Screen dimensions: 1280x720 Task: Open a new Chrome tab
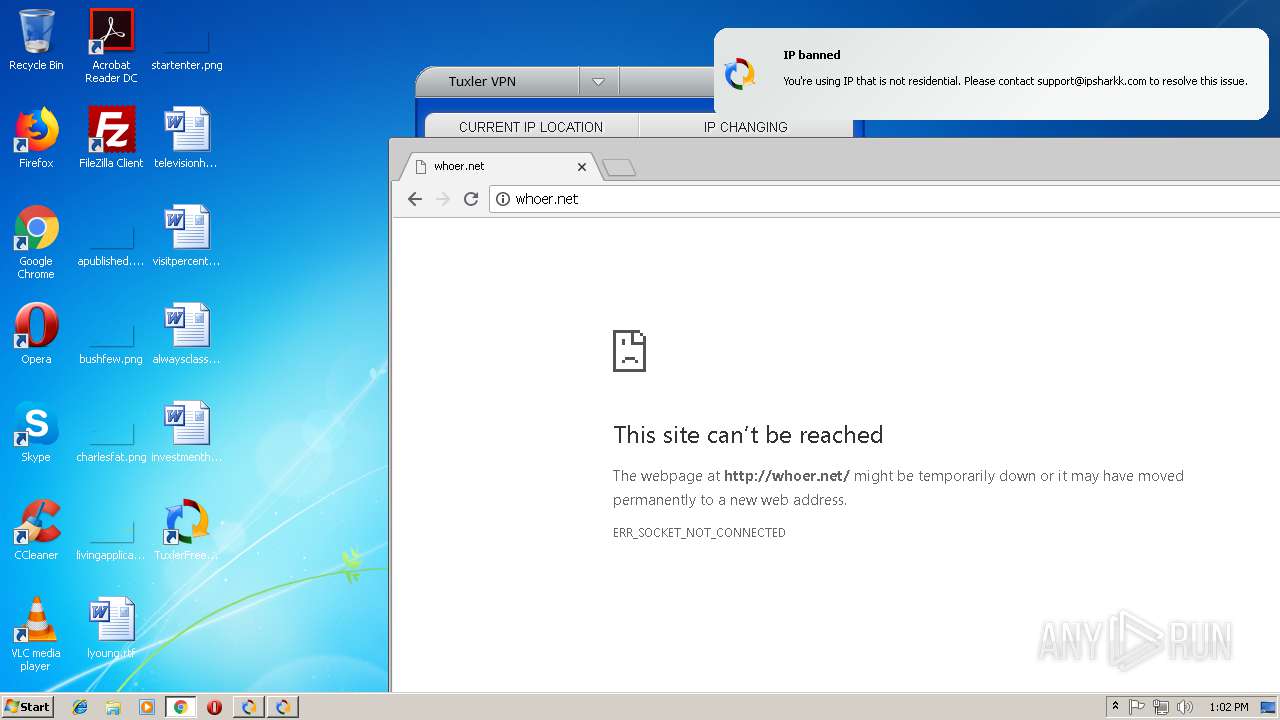[619, 167]
